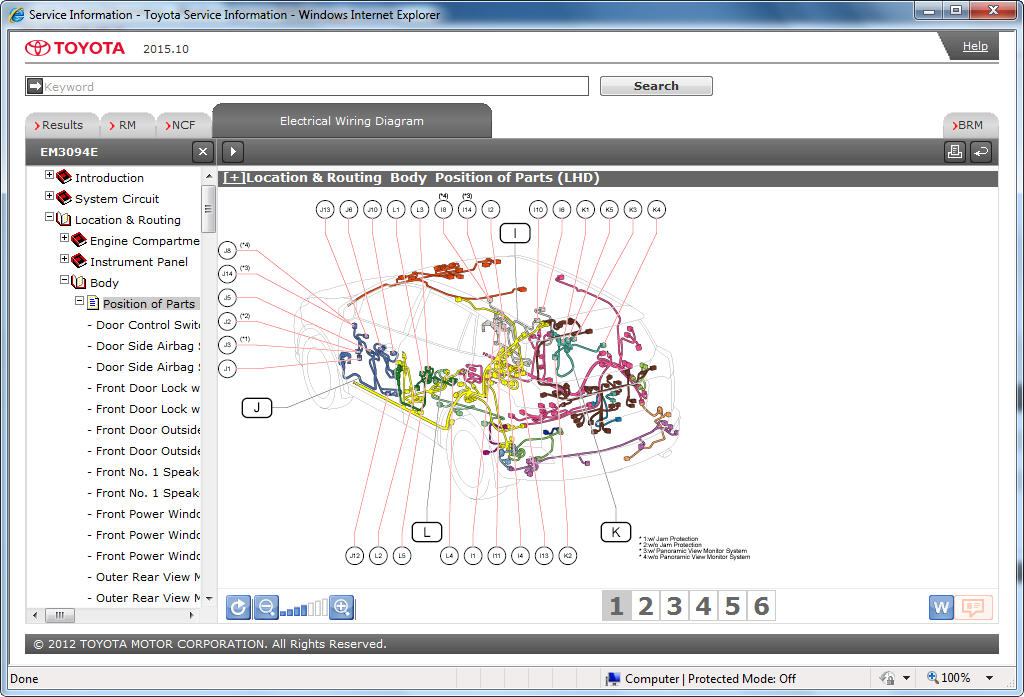The width and height of the screenshot is (1024, 697).
Task: Open the System Circuit book icon
Action: (64, 198)
